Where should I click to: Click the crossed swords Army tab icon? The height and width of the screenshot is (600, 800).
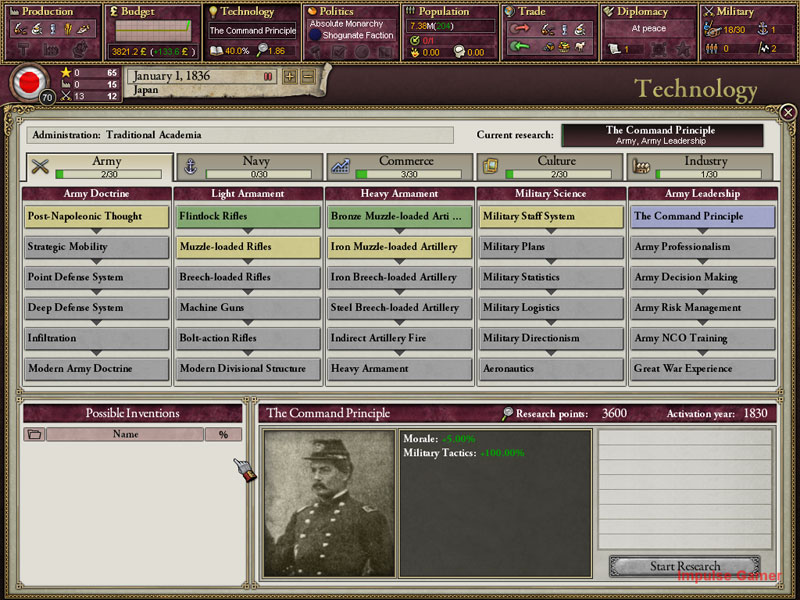click(x=40, y=166)
